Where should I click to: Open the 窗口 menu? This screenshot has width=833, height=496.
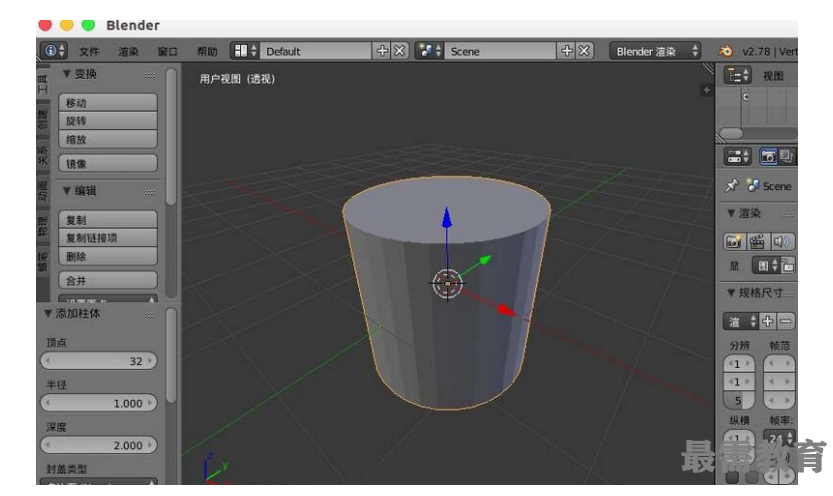[x=168, y=52]
